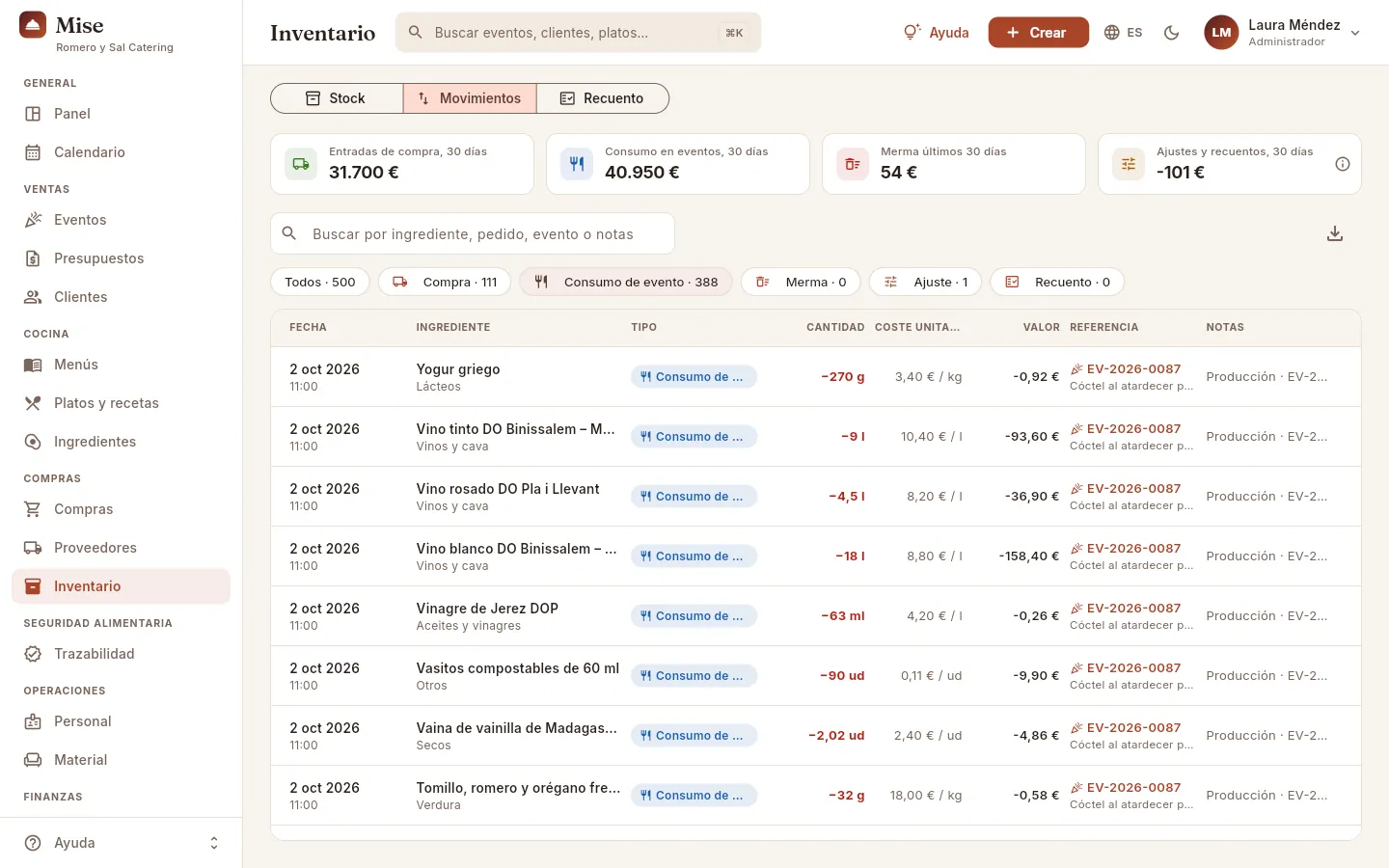Select the Vasitos compostables de 60 ml row
Screen dimensions: 1389x868
[816, 676]
